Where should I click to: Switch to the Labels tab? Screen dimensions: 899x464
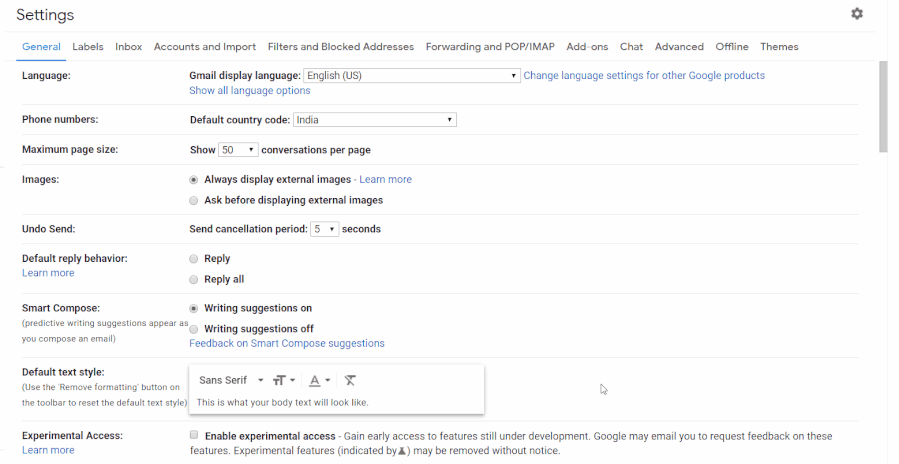point(88,46)
